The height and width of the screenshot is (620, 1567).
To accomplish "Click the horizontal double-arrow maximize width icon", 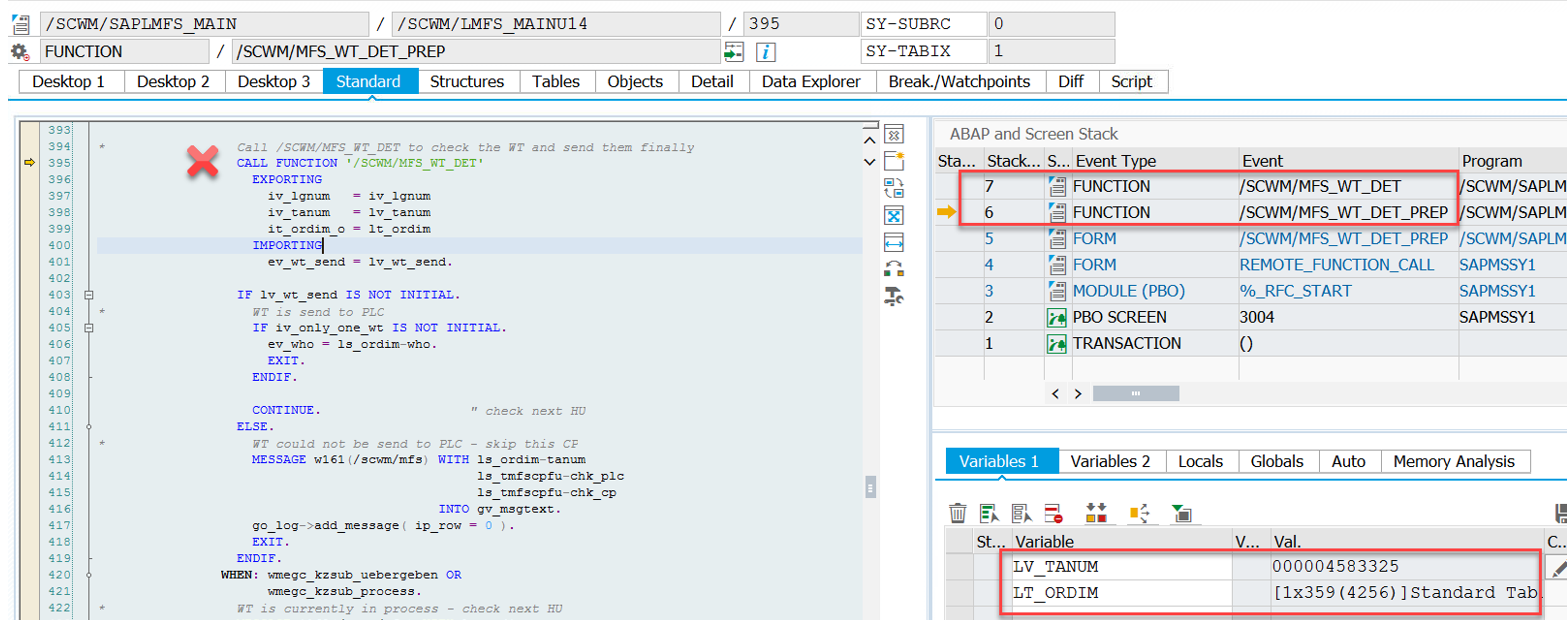I will pyautogui.click(x=895, y=241).
